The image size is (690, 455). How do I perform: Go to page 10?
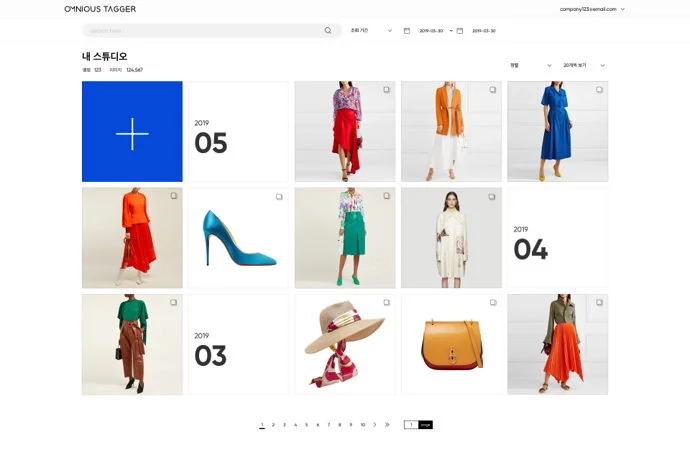pyautogui.click(x=363, y=425)
